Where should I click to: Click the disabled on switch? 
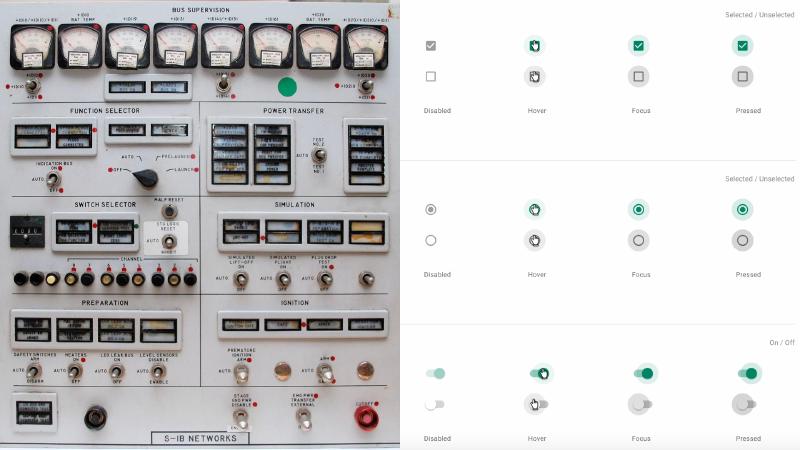pos(435,373)
